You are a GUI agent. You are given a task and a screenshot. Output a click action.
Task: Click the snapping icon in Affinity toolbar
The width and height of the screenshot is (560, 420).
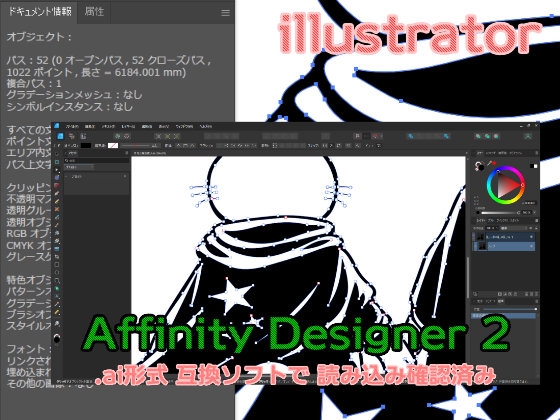[375, 136]
